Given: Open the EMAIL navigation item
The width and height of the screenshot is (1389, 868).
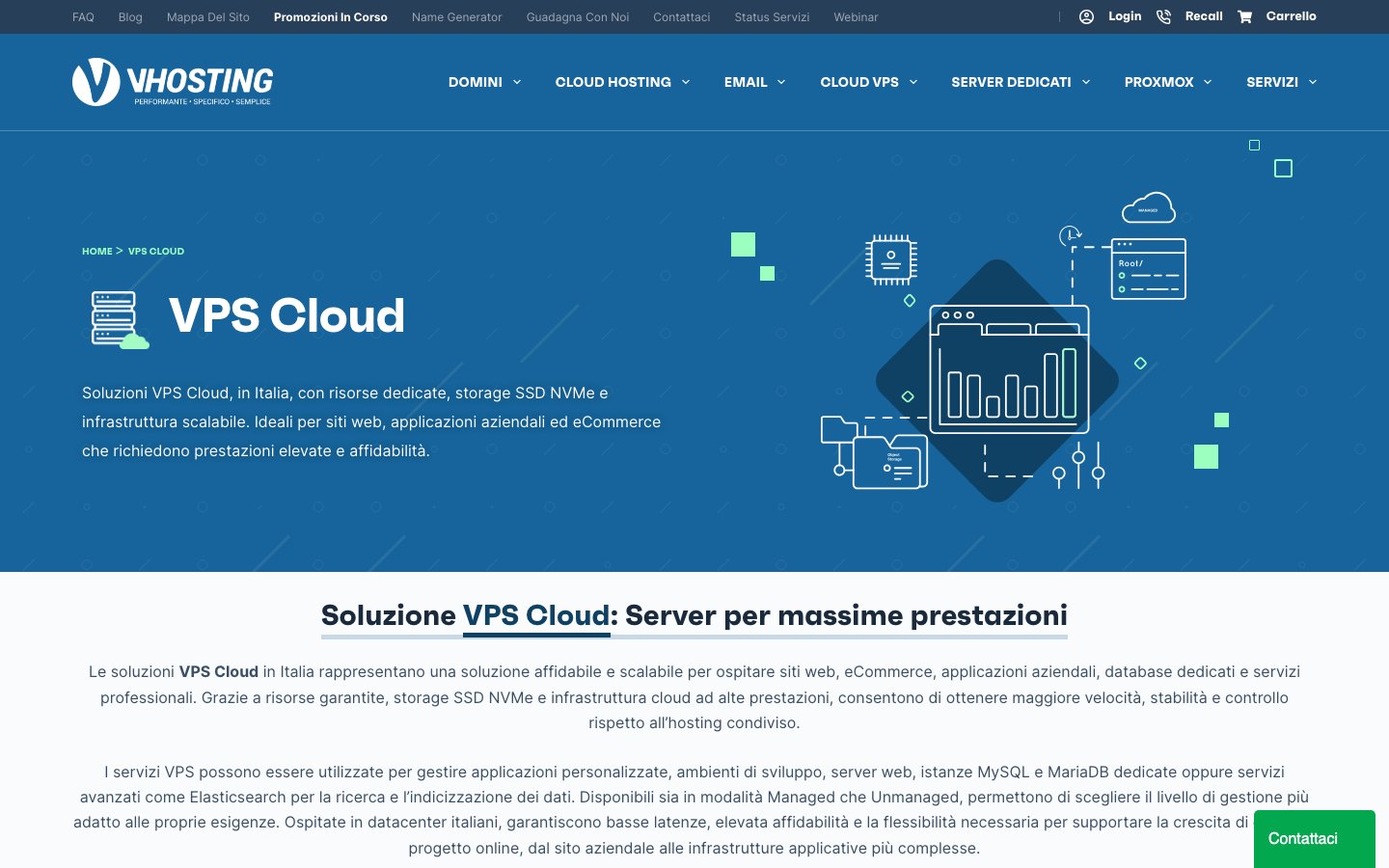Looking at the screenshot, I should tap(746, 82).
